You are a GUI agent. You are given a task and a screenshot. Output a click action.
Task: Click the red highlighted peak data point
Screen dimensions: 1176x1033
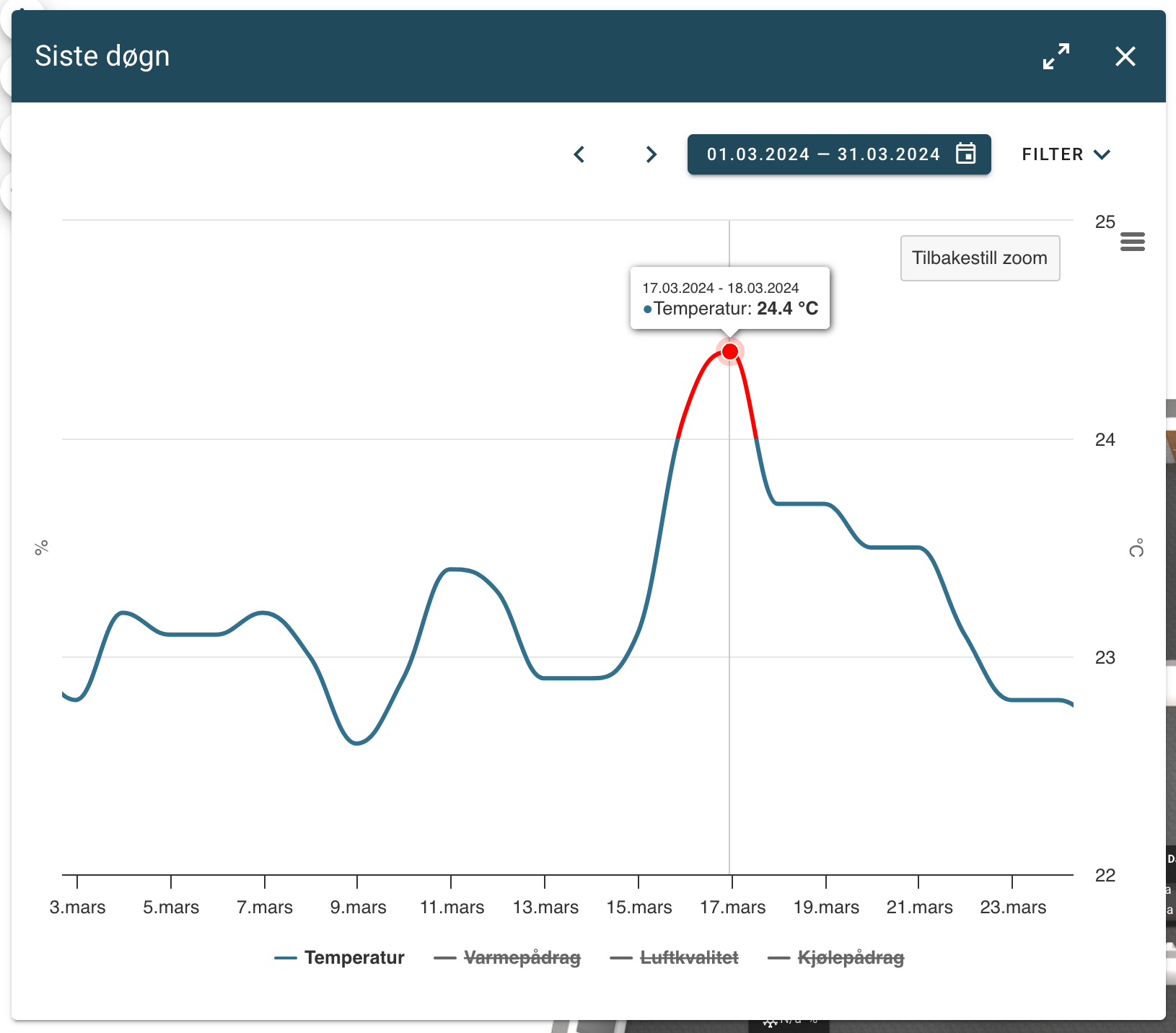click(730, 351)
